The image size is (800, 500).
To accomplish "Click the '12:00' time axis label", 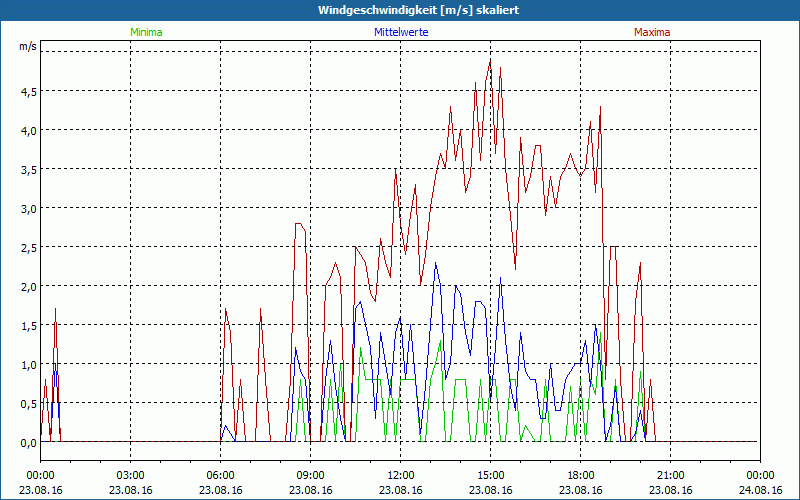I will (401, 476).
